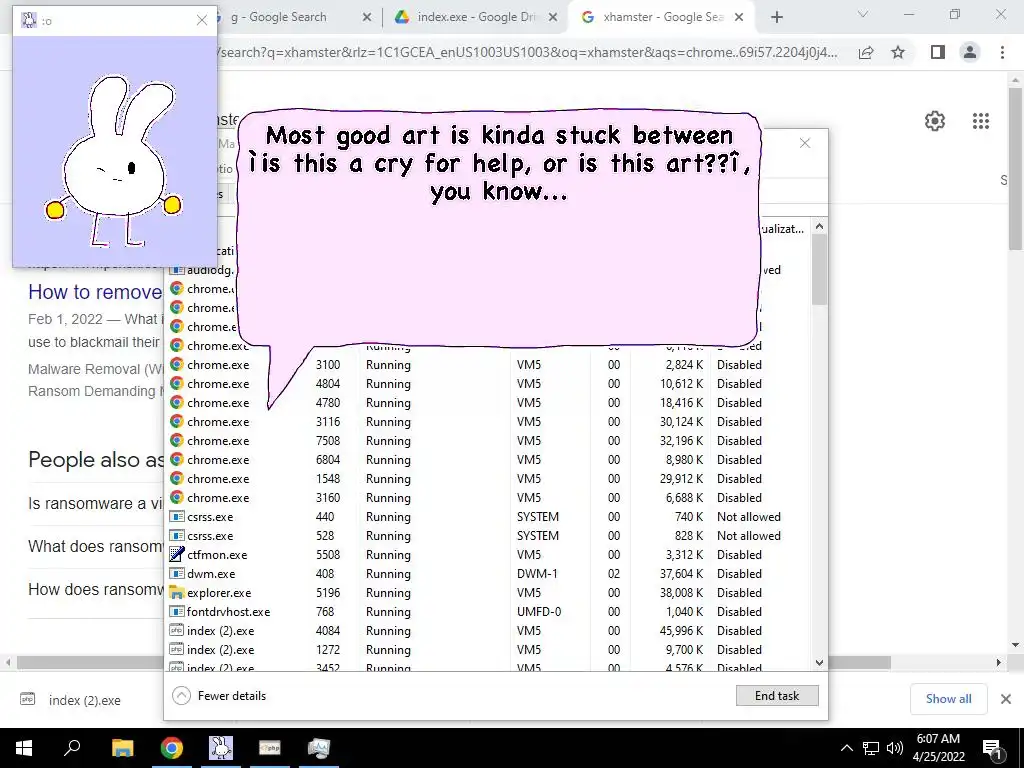Select csrss.exe process PID 528

488,535
